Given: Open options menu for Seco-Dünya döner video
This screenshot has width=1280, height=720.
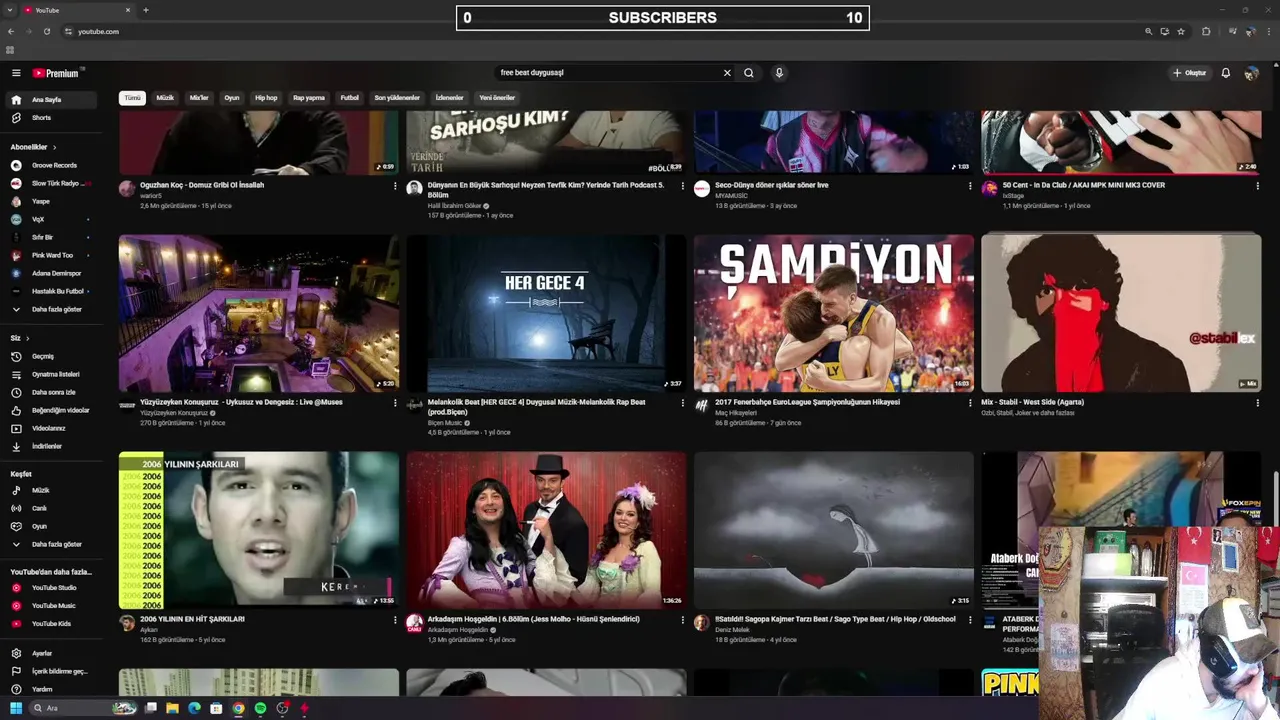Looking at the screenshot, I should [970, 186].
